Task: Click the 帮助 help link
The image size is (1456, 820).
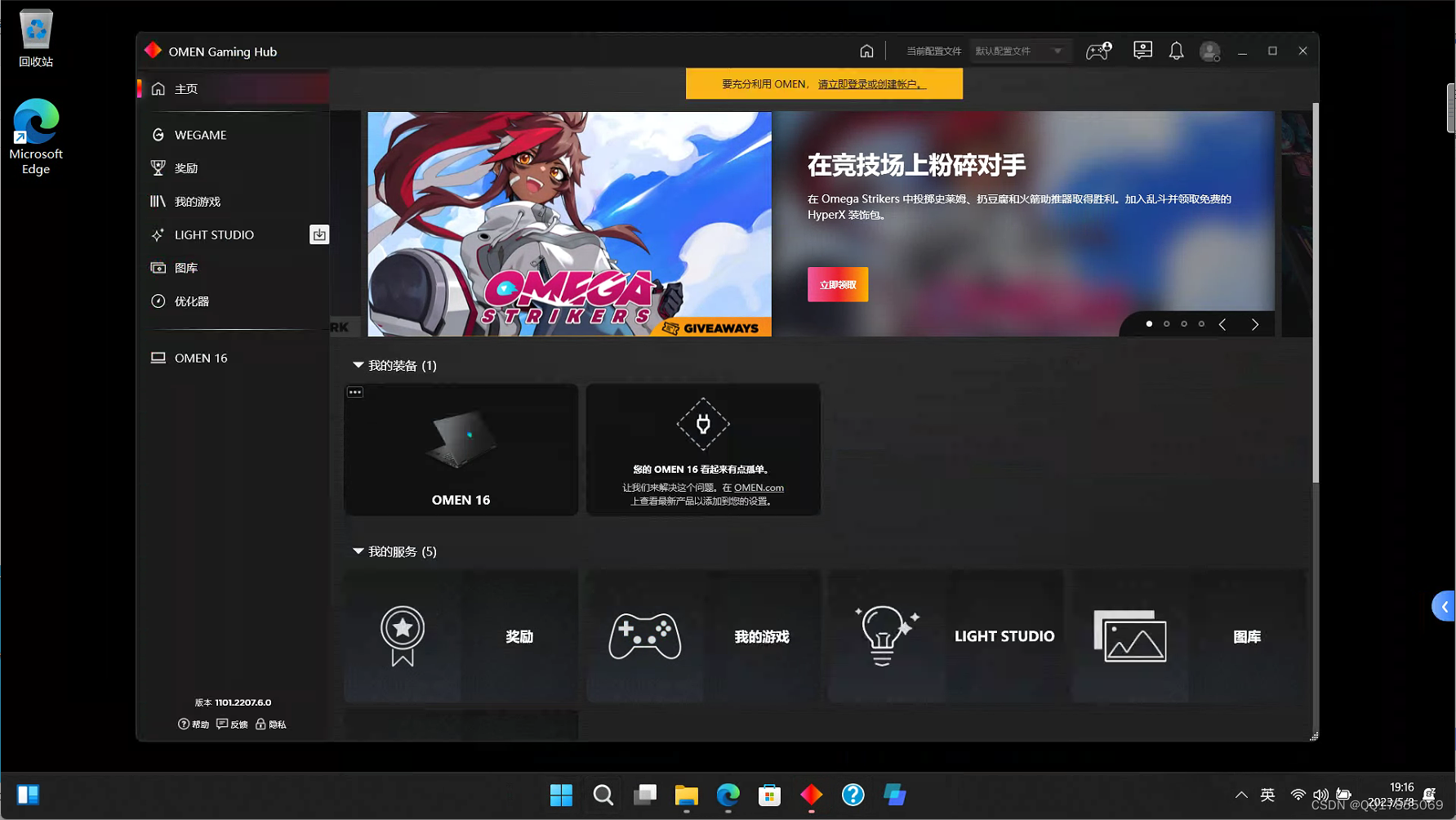Action: 194,724
